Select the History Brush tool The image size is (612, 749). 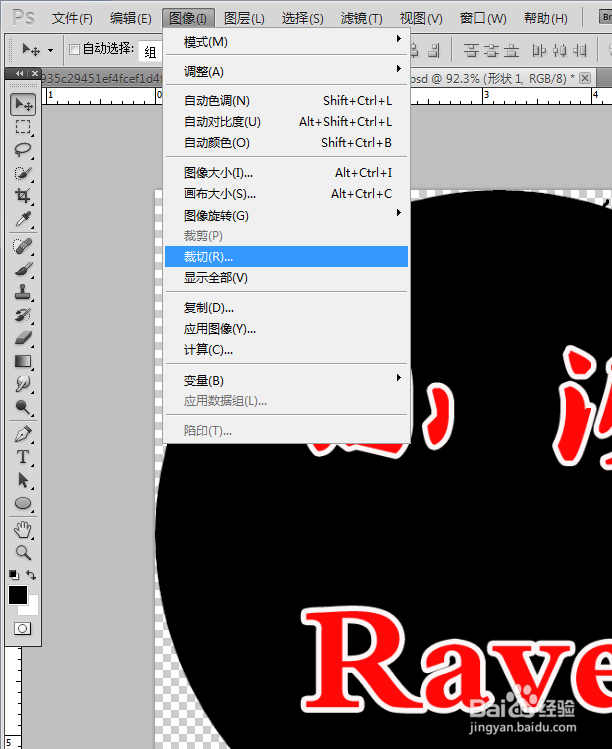pos(23,315)
